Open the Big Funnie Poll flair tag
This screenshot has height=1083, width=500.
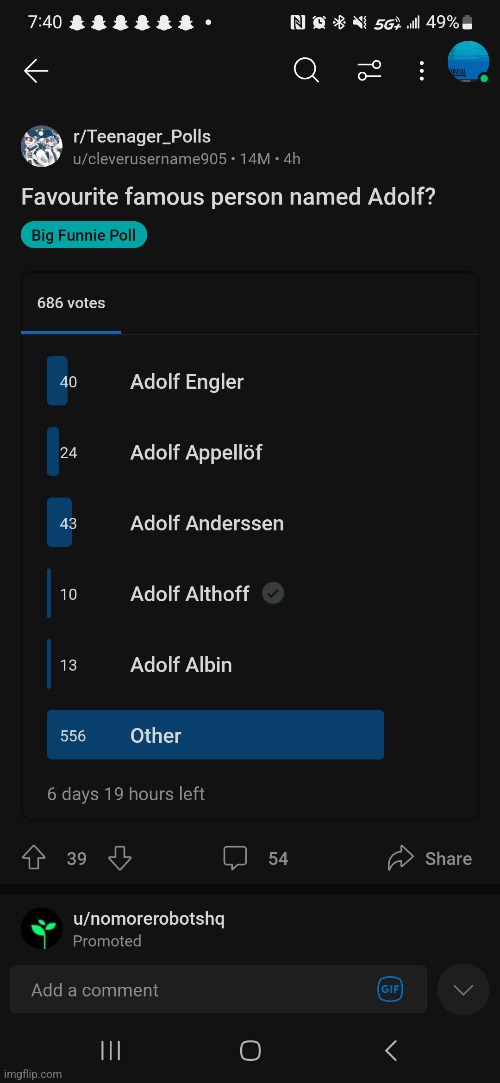84,235
